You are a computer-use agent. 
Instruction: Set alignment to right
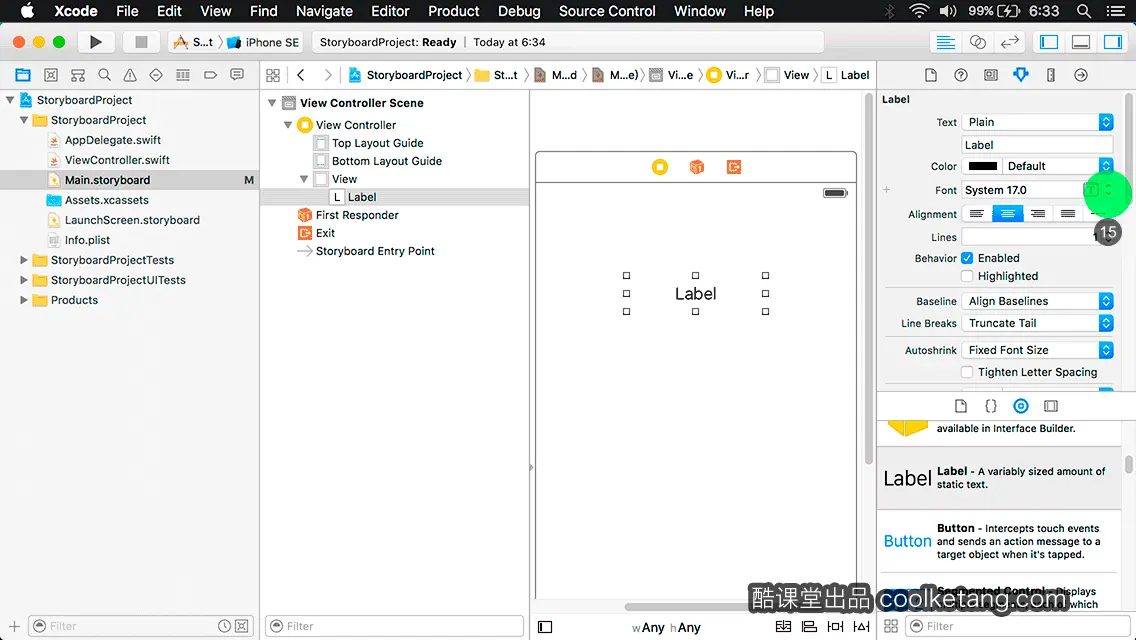(1037, 214)
